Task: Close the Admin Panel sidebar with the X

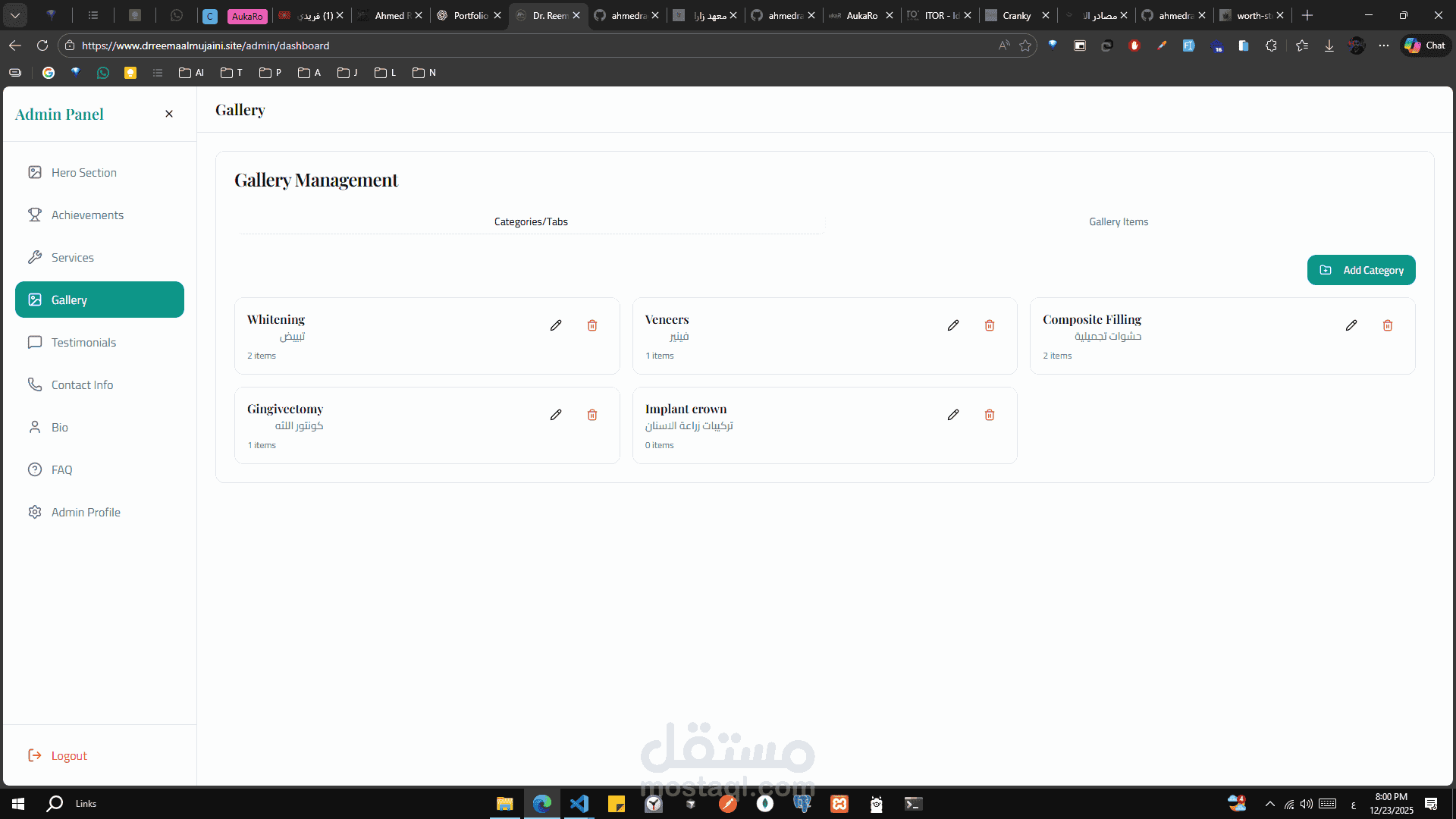Action: [169, 114]
